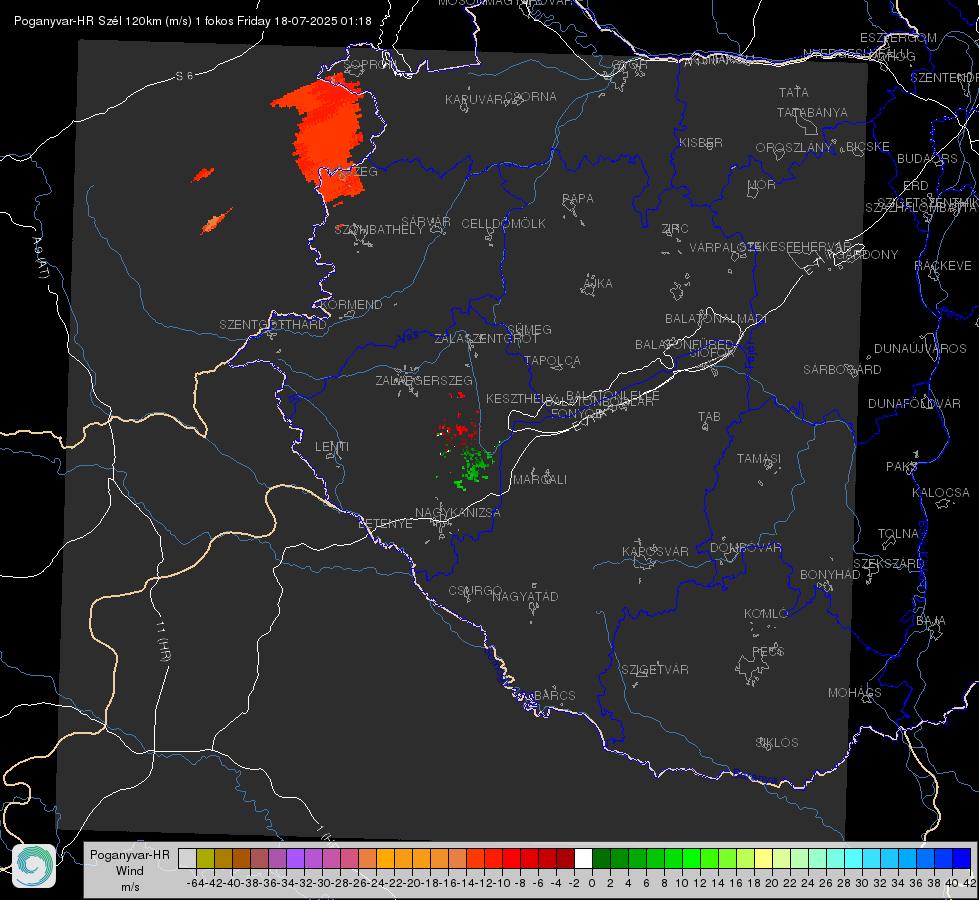Click the pale orange elongated echo west of Szombathely
This screenshot has width=979, height=900.
(216, 220)
